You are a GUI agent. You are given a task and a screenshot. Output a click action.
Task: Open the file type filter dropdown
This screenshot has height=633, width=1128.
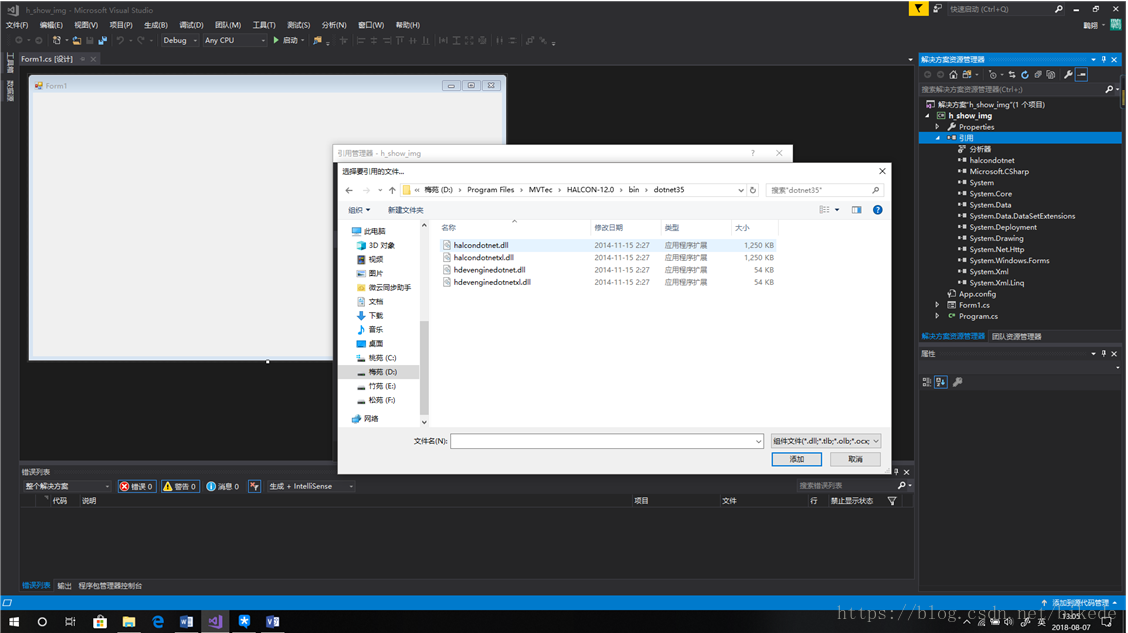[826, 441]
